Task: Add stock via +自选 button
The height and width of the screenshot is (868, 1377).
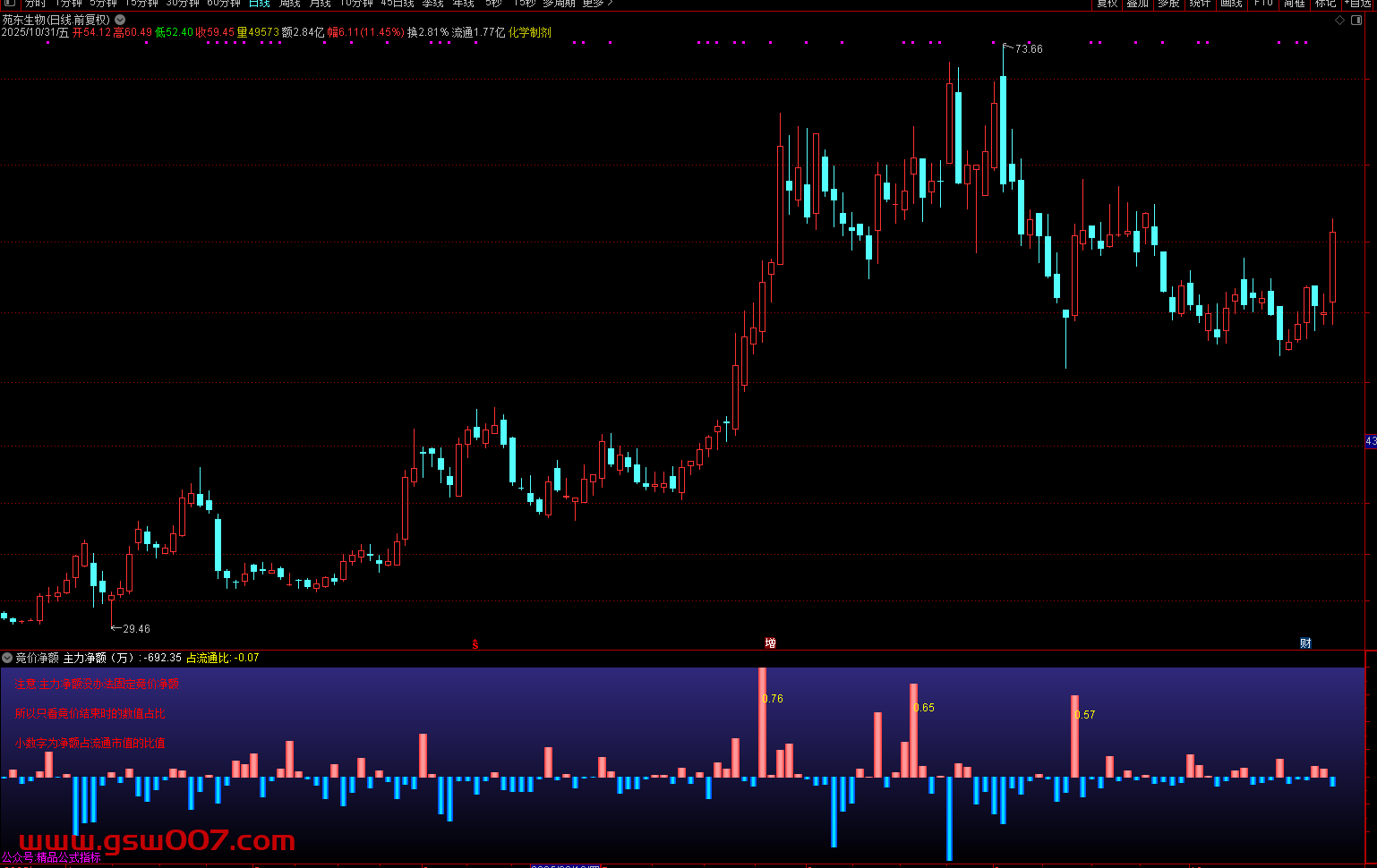Action: (1357, 4)
